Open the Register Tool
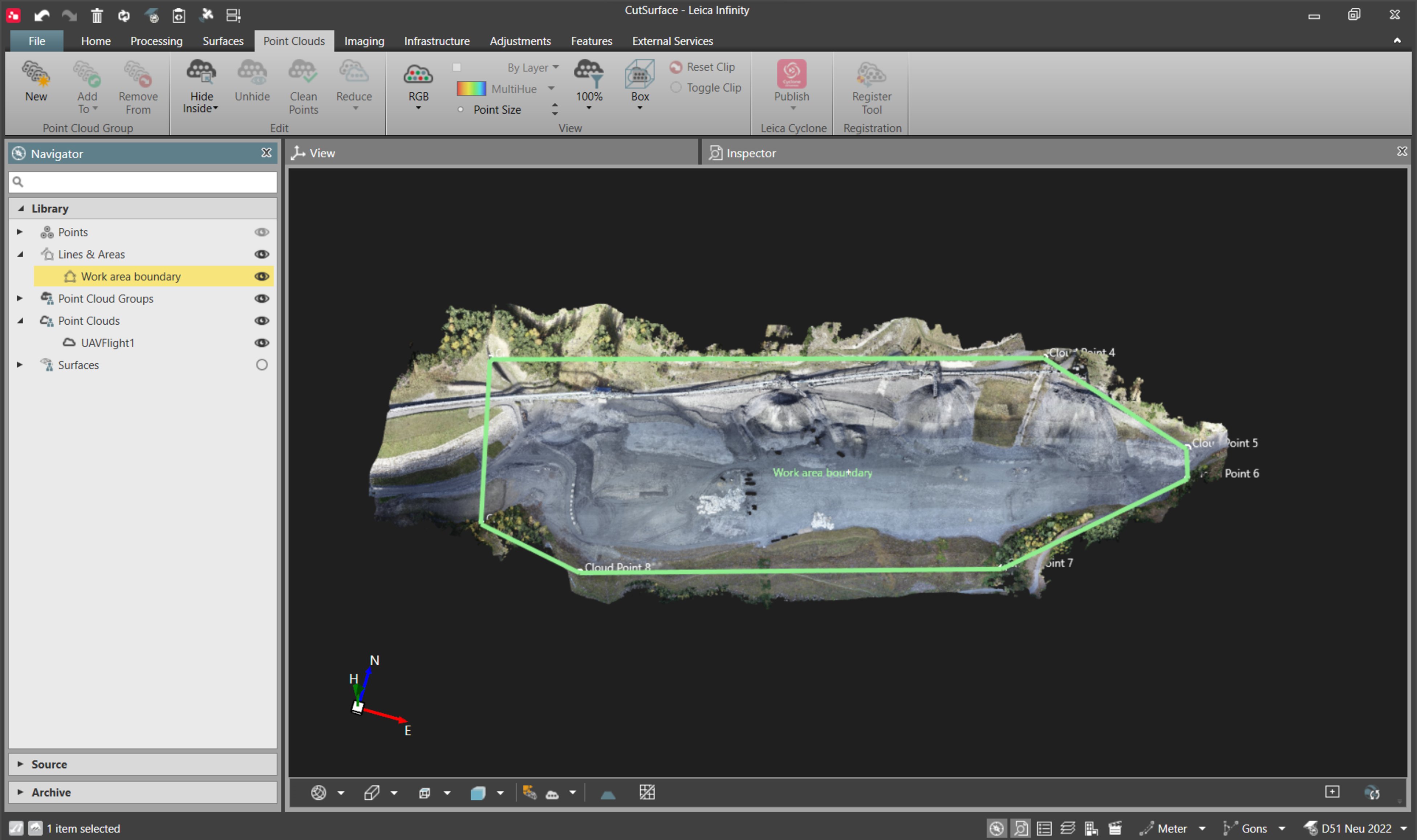 pyautogui.click(x=872, y=88)
